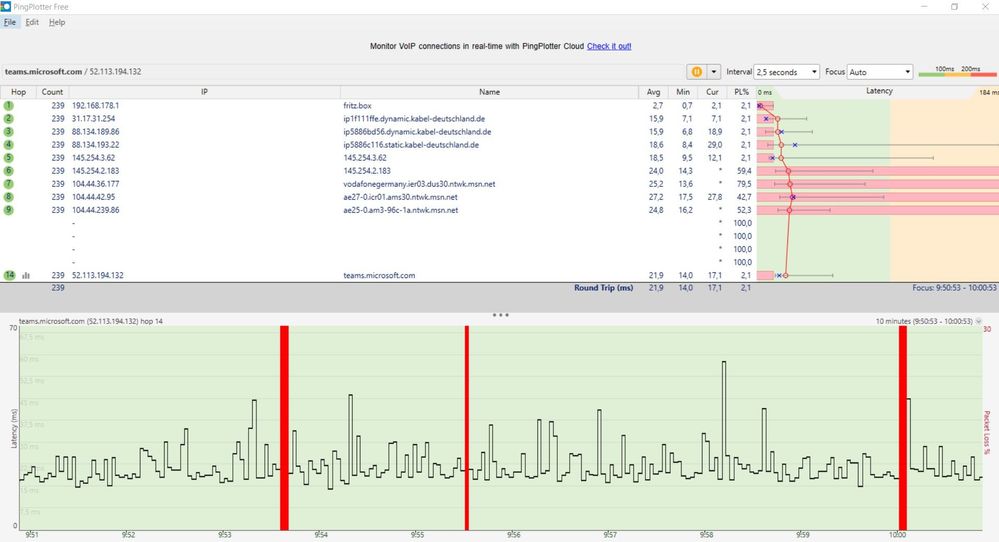The height and width of the screenshot is (542, 999).
Task: Open the Edit menu
Action: (32, 22)
